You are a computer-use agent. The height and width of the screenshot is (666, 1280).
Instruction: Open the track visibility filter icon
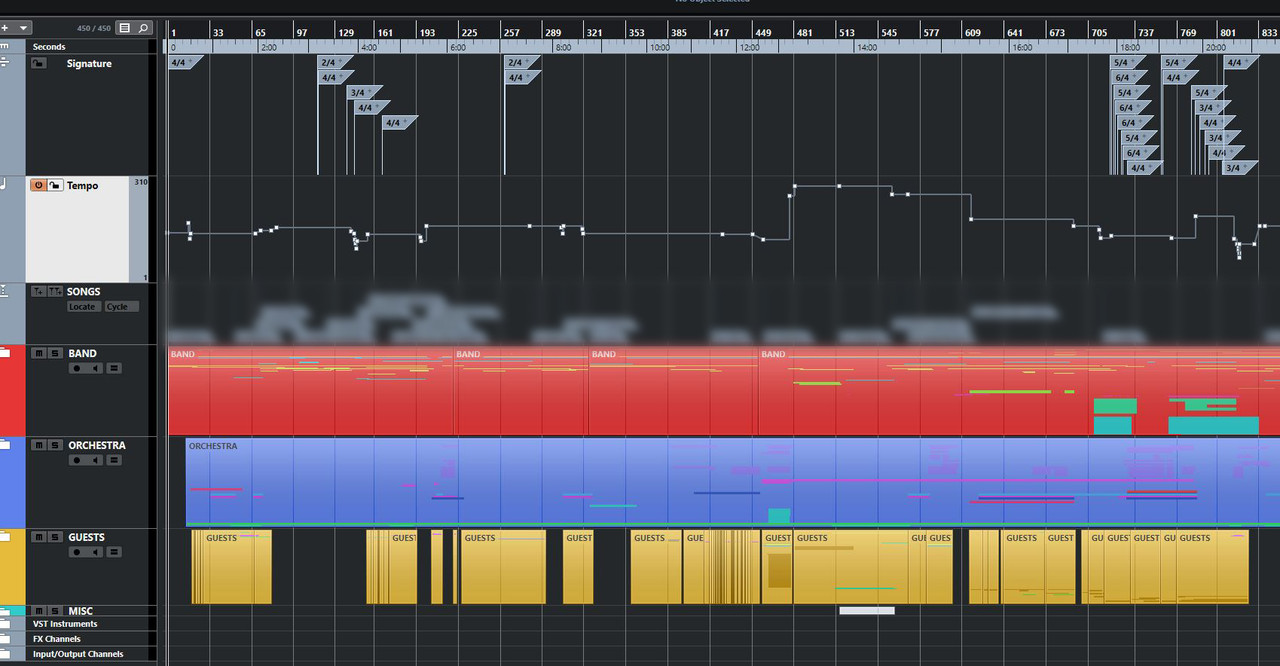(x=125, y=28)
